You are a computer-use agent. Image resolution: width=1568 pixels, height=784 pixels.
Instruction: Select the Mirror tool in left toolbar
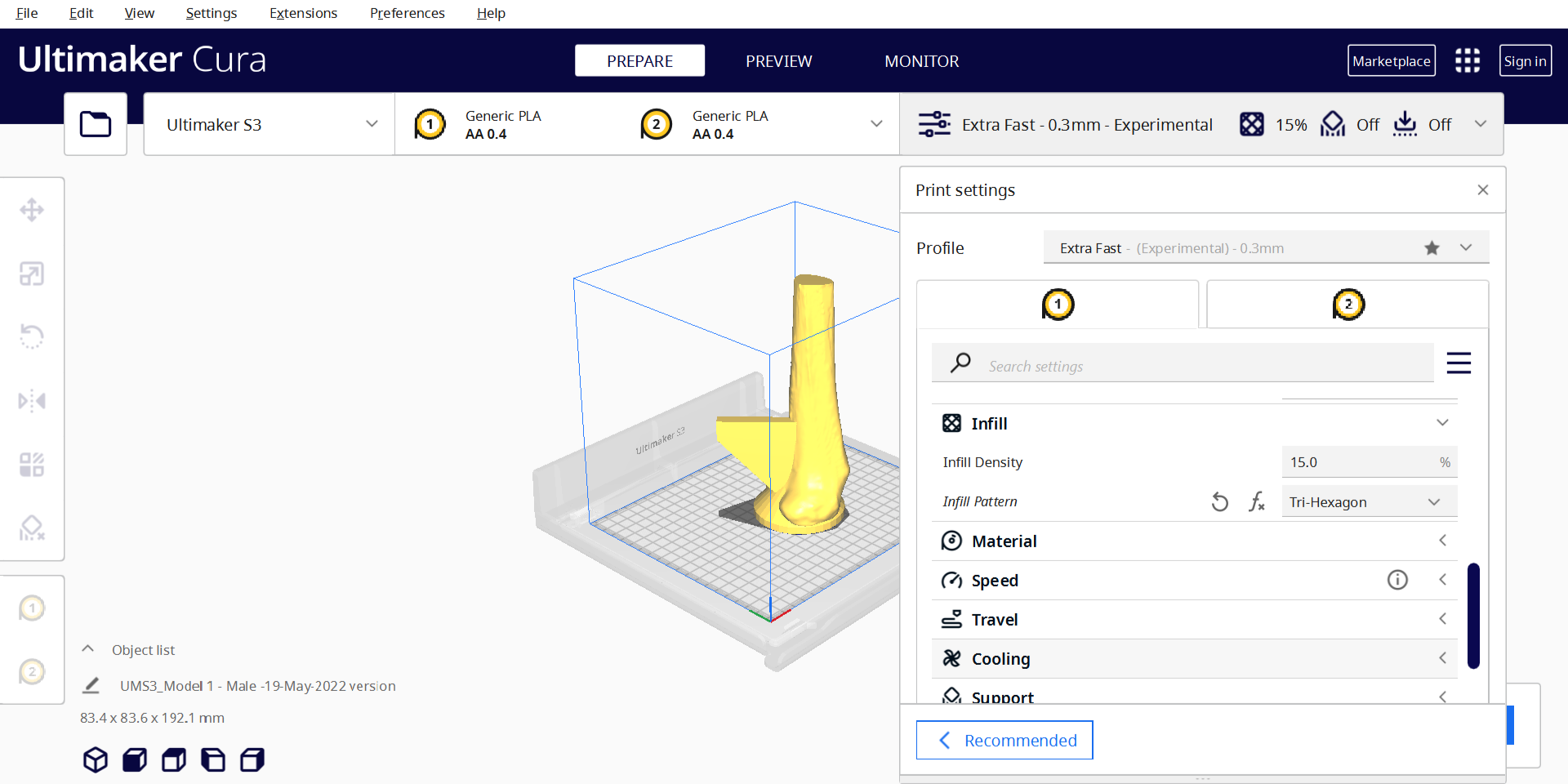[32, 400]
